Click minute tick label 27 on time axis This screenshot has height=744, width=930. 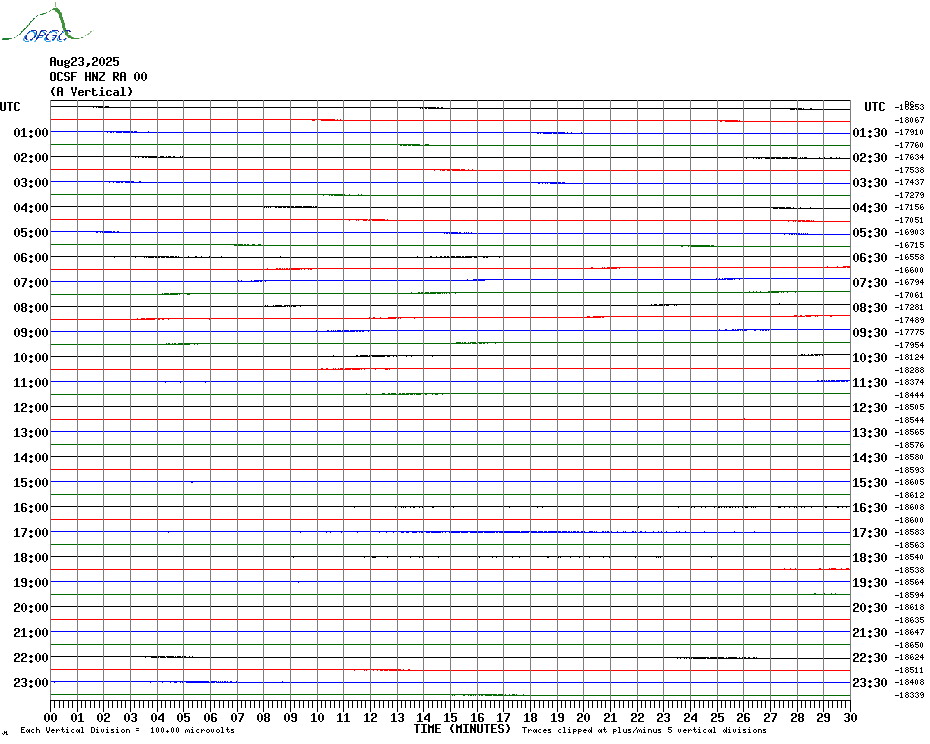[770, 718]
